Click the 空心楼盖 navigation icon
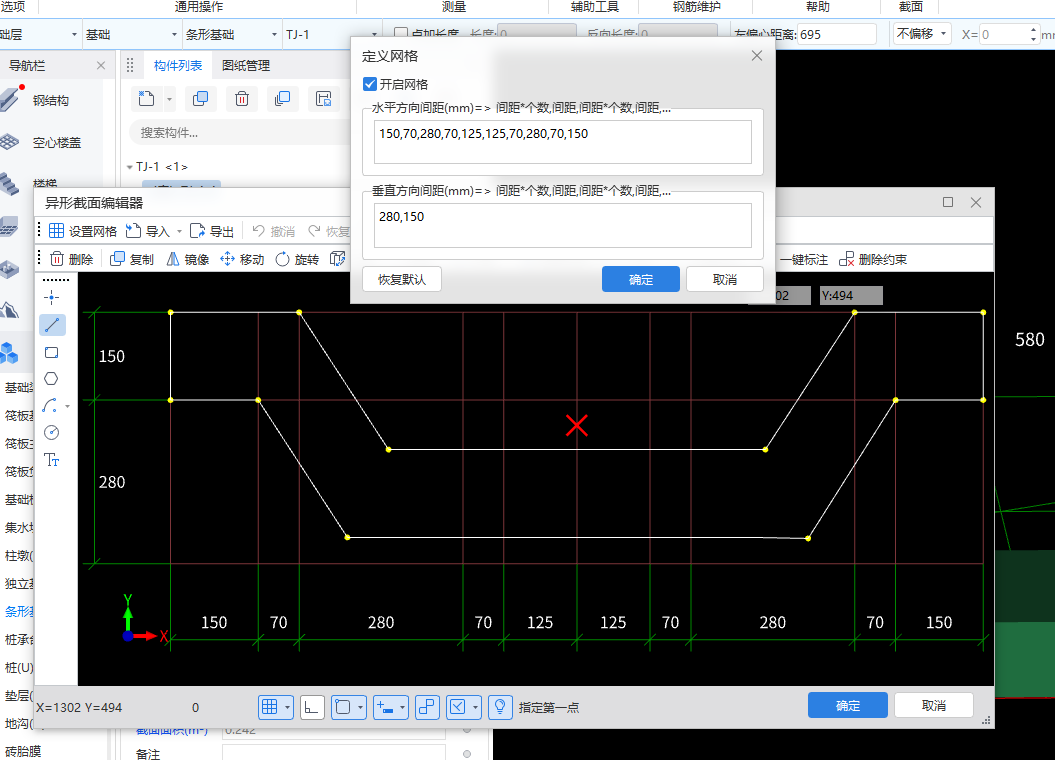Image resolution: width=1055 pixels, height=760 pixels. pyautogui.click(x=9, y=142)
